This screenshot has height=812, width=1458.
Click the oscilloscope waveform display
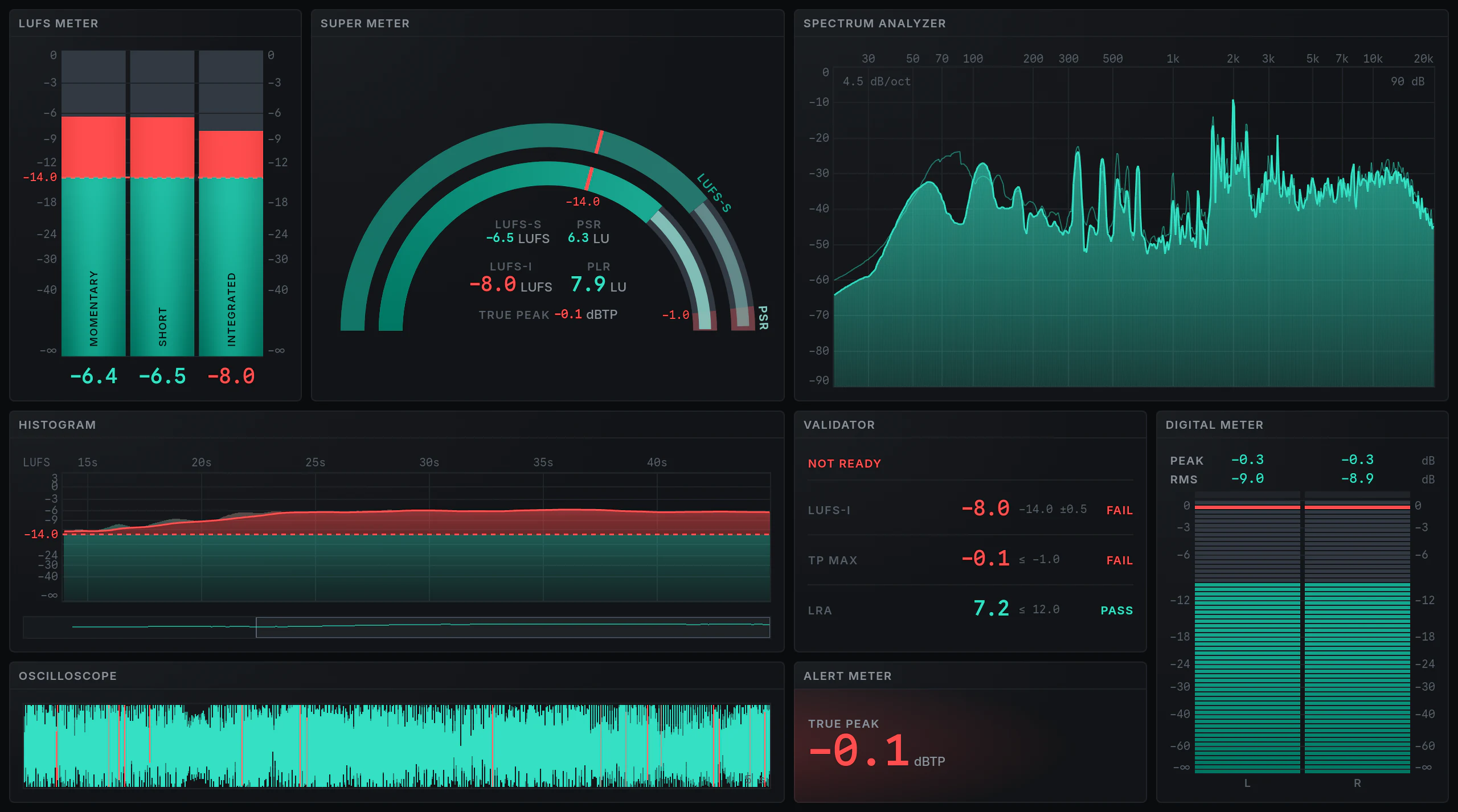point(397,746)
